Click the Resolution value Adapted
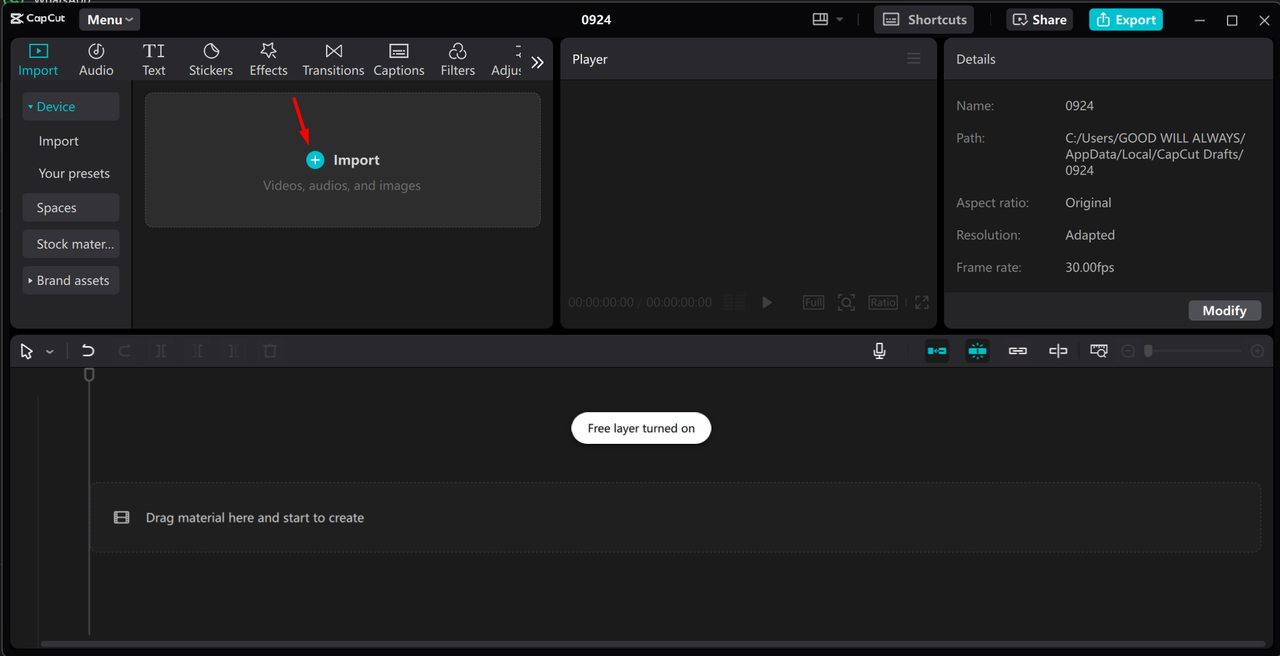Viewport: 1280px width, 656px height. click(1090, 235)
